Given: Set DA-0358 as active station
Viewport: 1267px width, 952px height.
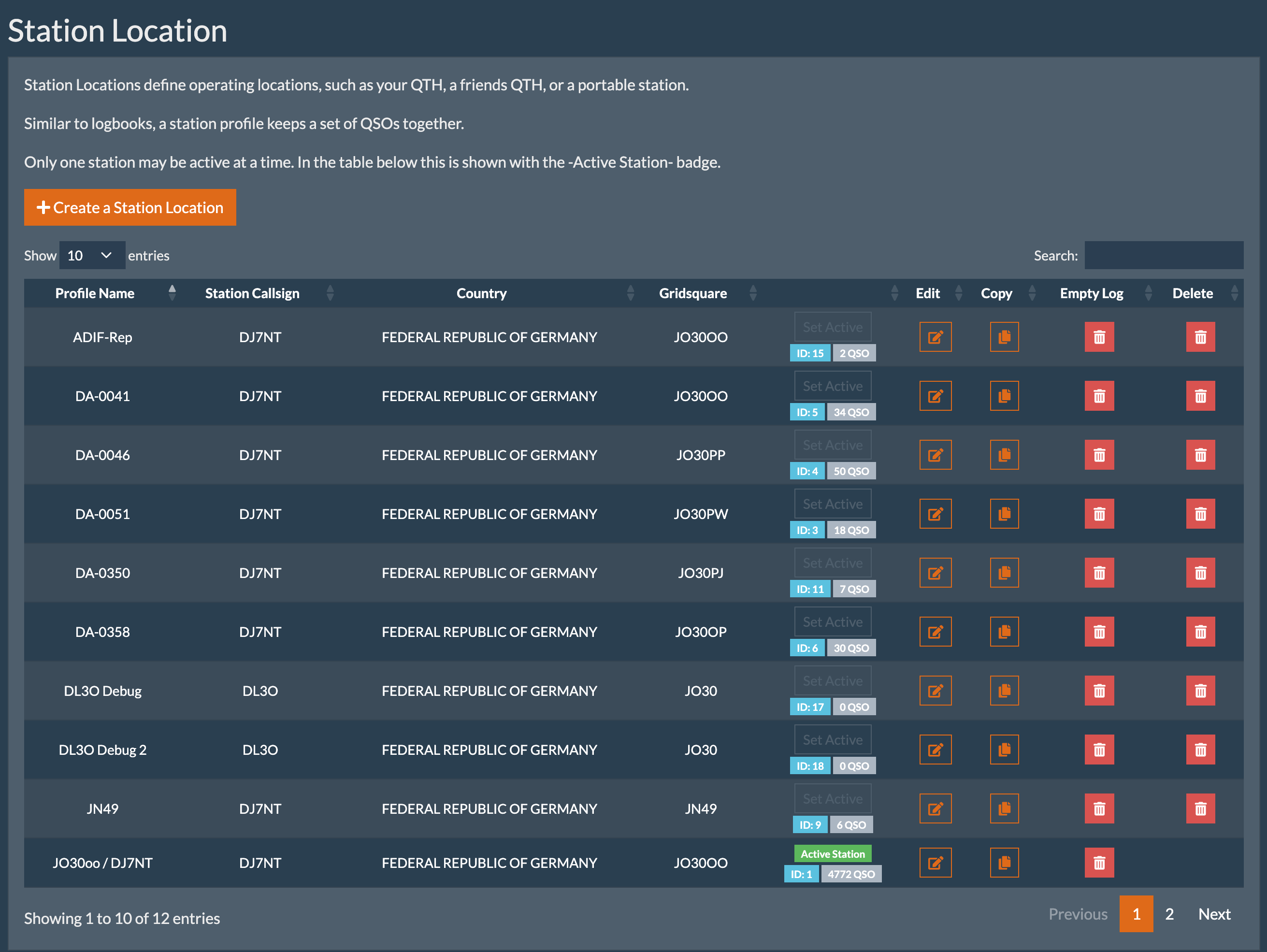Looking at the screenshot, I should click(832, 622).
